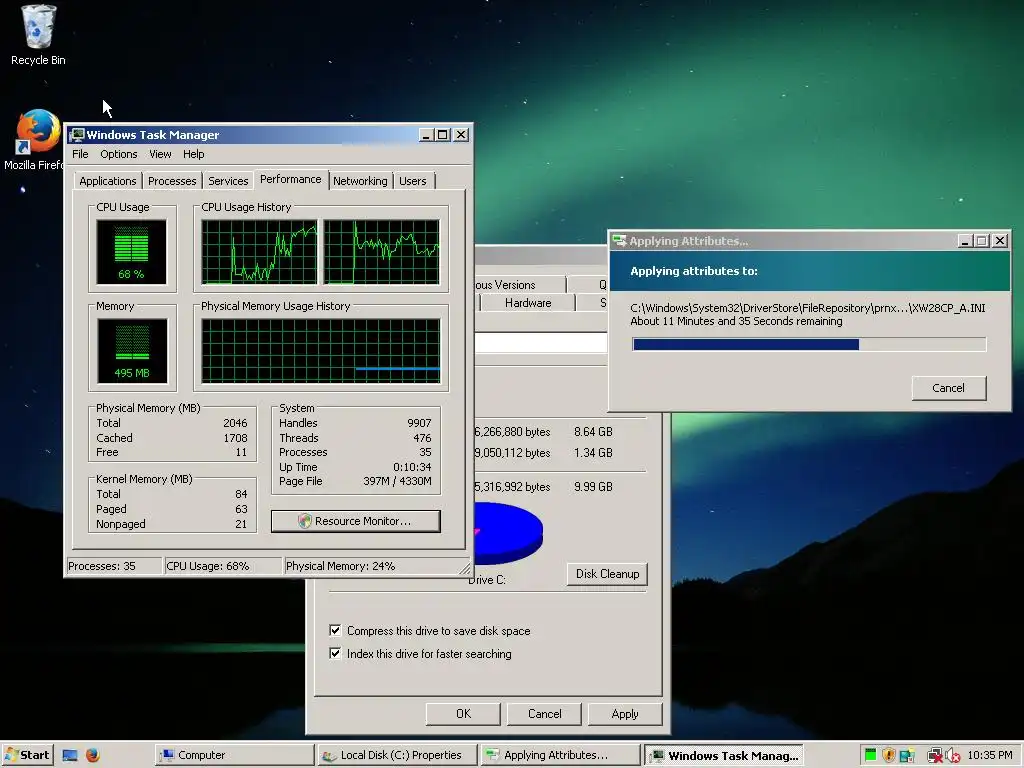The width and height of the screenshot is (1024, 768).
Task: Click the 10:35 PM system clock
Action: [989, 755]
